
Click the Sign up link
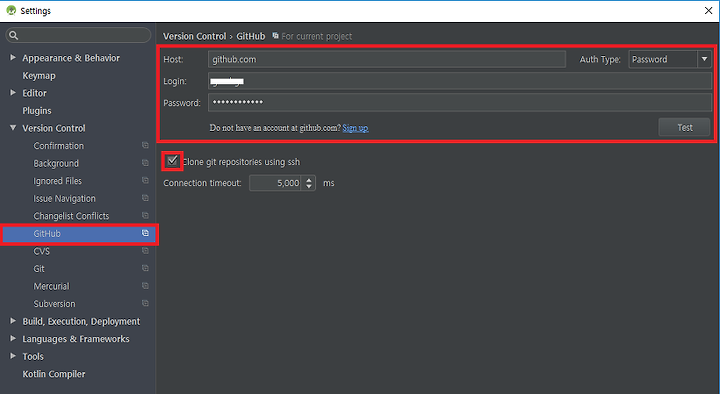pyautogui.click(x=355, y=128)
